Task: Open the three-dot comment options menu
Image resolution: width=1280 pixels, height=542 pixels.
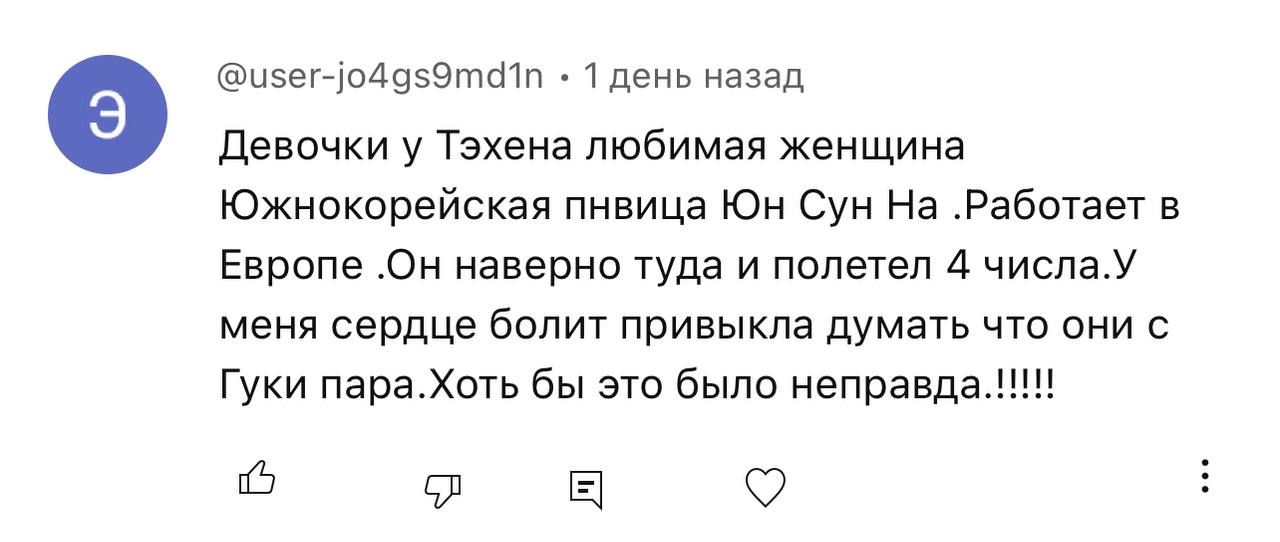Action: pyautogui.click(x=1206, y=476)
